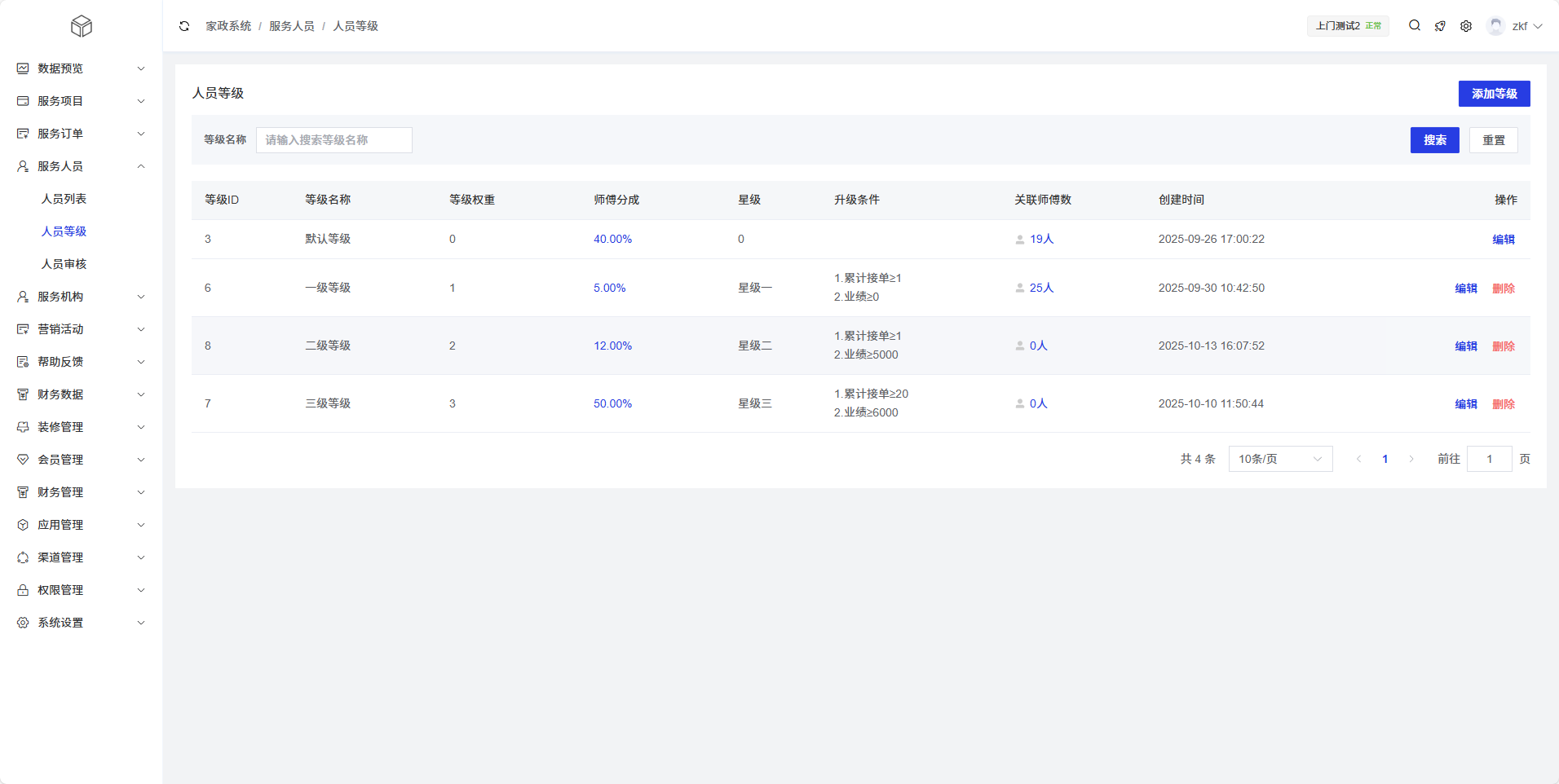The image size is (1559, 784).
Task: Open the settings gear icon in header
Action: click(1466, 26)
